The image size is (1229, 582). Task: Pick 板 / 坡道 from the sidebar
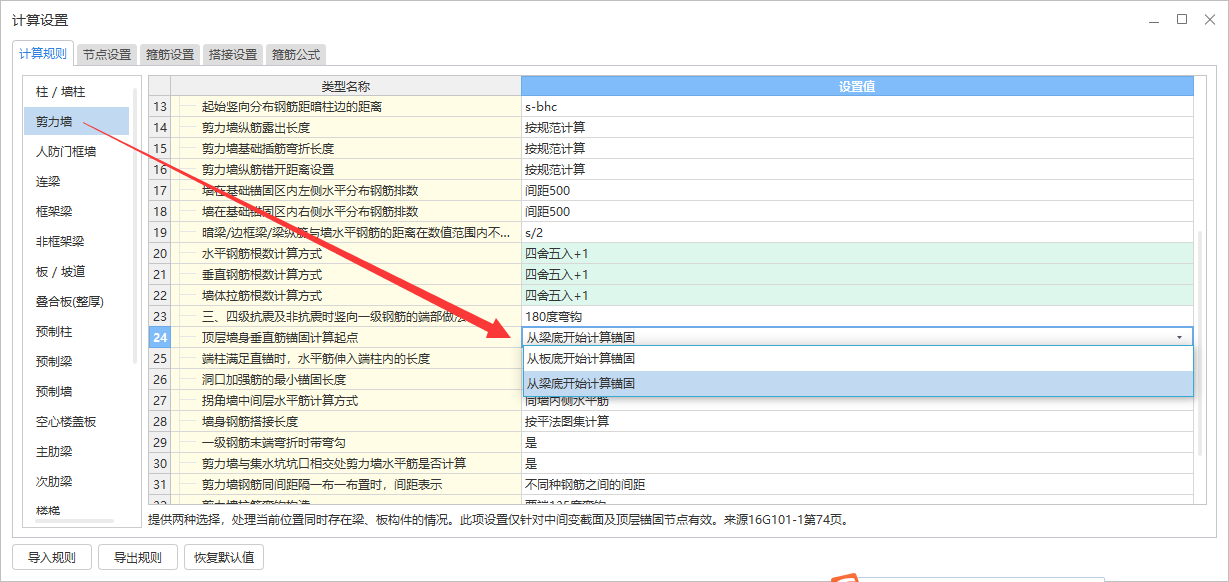click(x=77, y=271)
